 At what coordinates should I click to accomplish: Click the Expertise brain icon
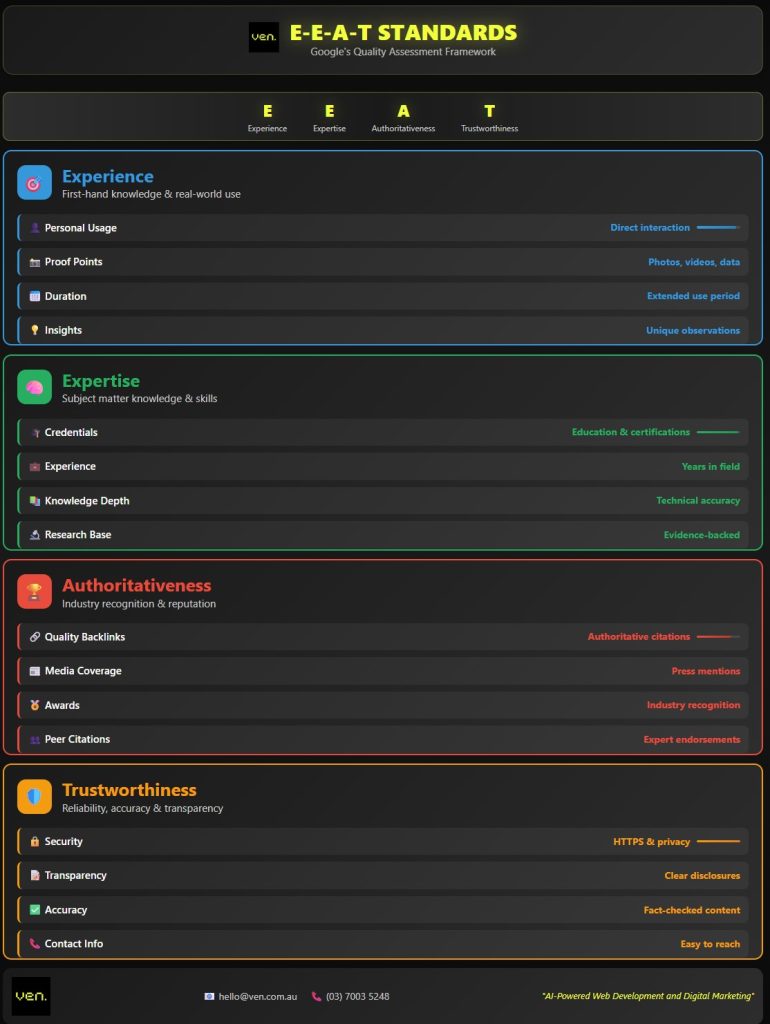click(34, 387)
